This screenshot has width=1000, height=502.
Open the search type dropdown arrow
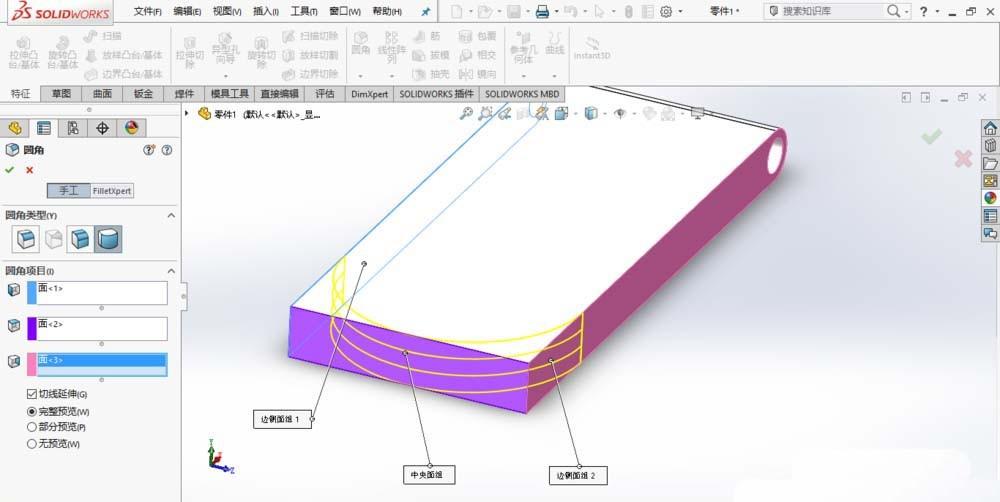coord(906,11)
